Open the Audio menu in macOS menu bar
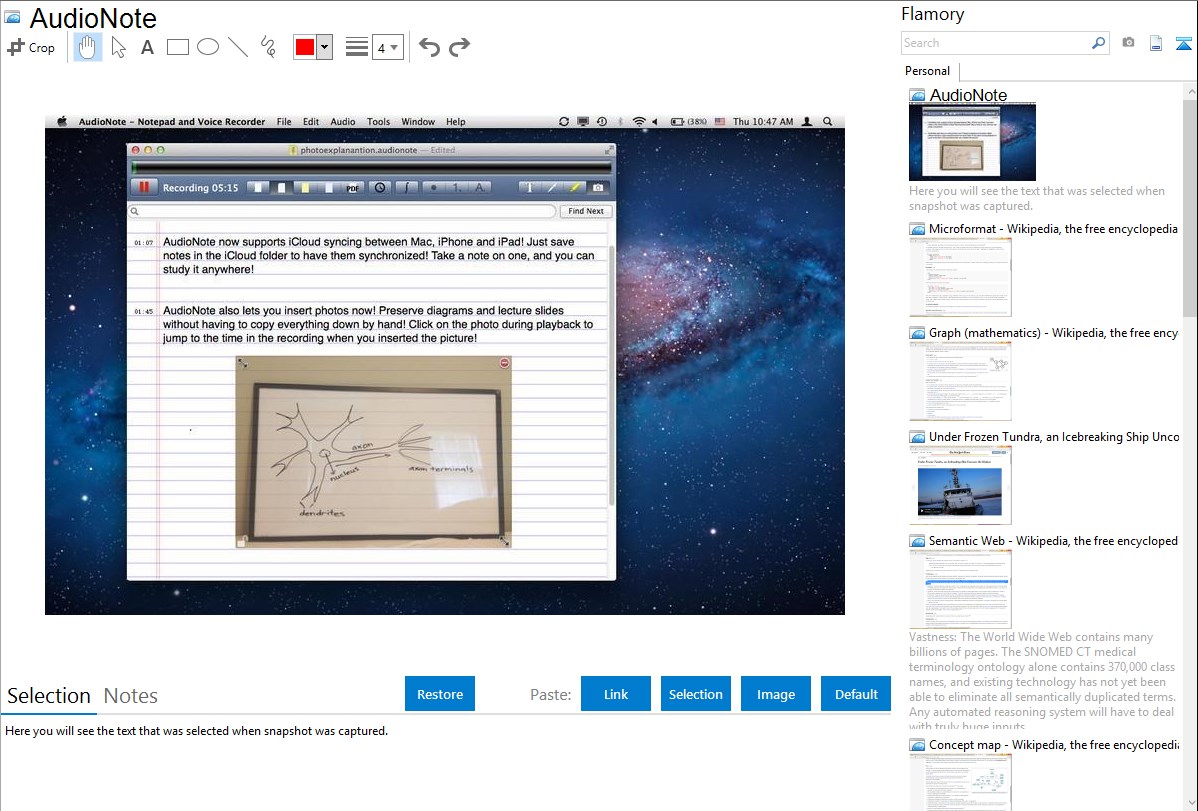This screenshot has height=811, width=1198. click(343, 122)
